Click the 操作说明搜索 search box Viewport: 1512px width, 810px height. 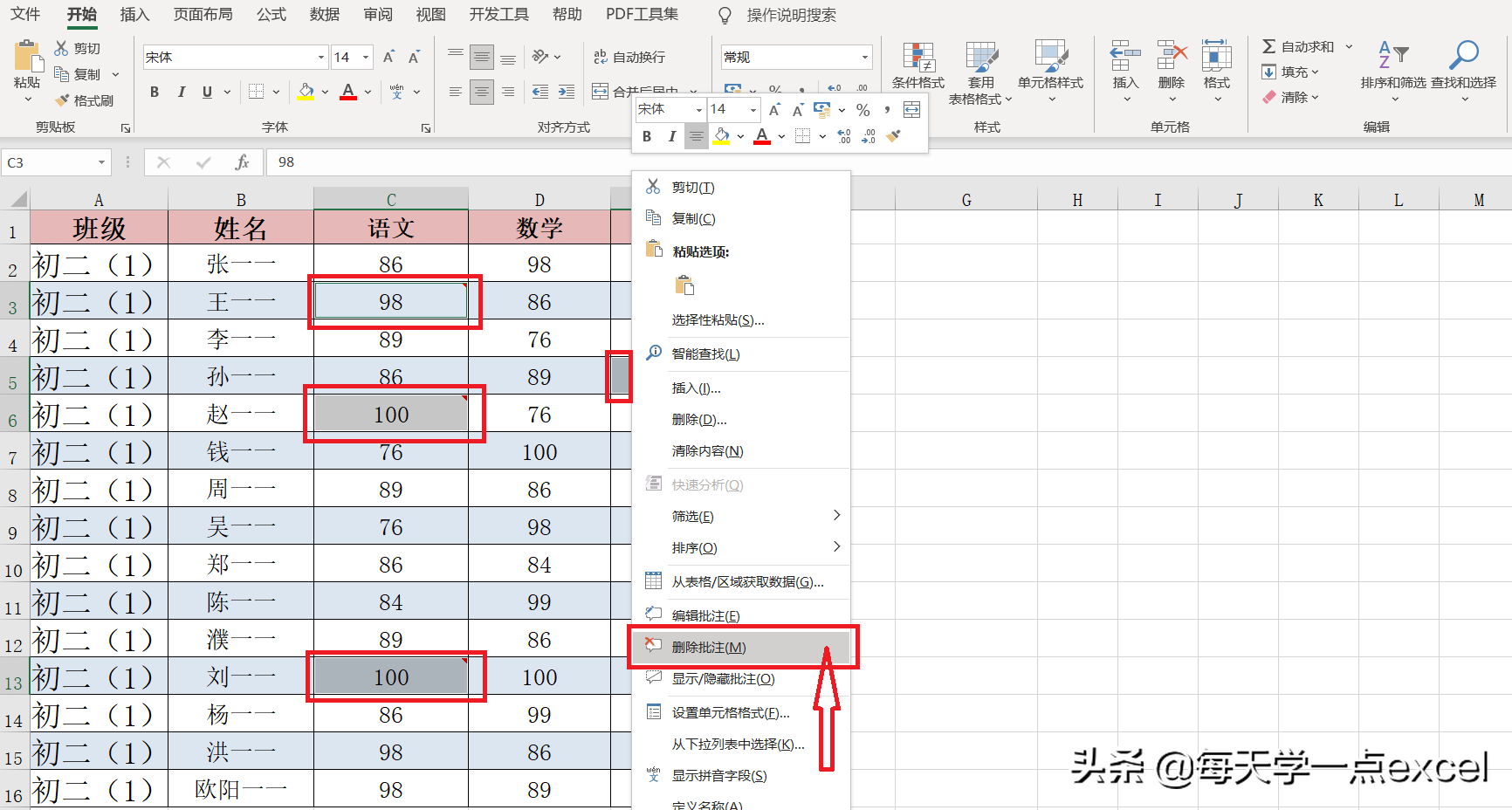tap(791, 15)
